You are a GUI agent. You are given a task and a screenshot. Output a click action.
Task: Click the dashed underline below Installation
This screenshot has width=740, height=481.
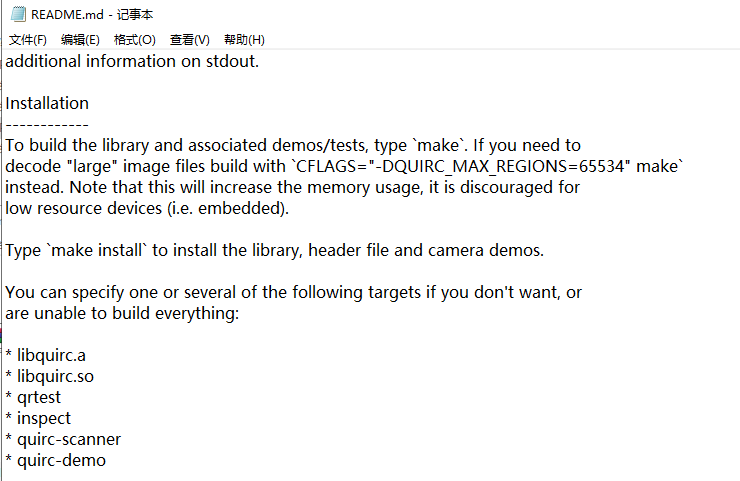(x=47, y=125)
